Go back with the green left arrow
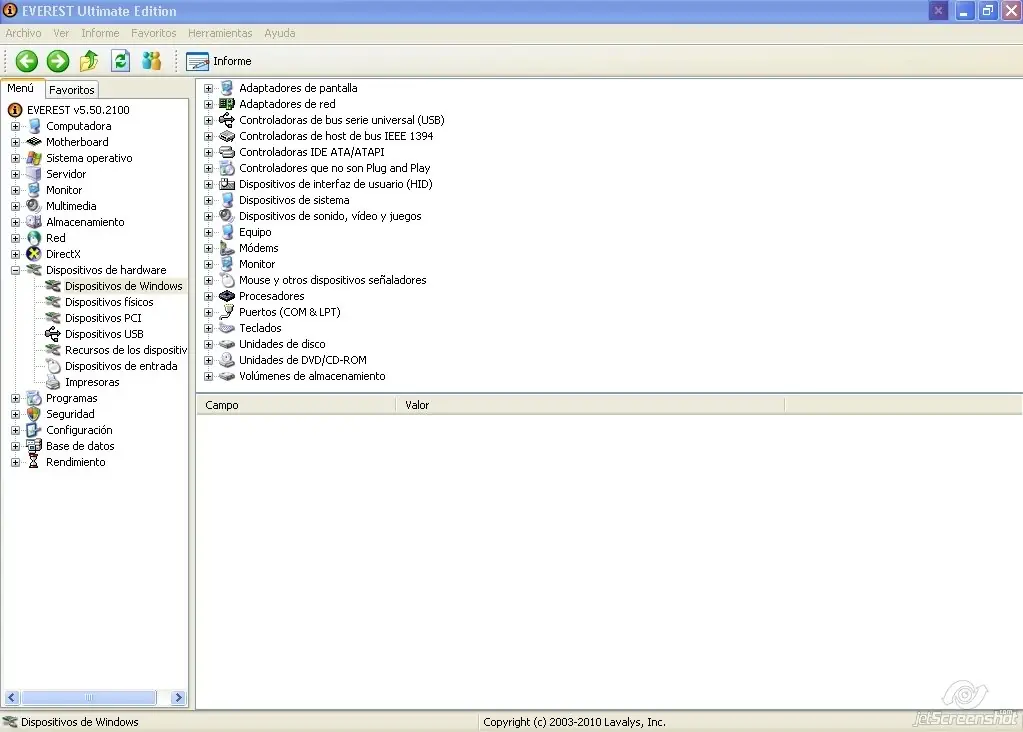The height and width of the screenshot is (732, 1023). [x=27, y=61]
